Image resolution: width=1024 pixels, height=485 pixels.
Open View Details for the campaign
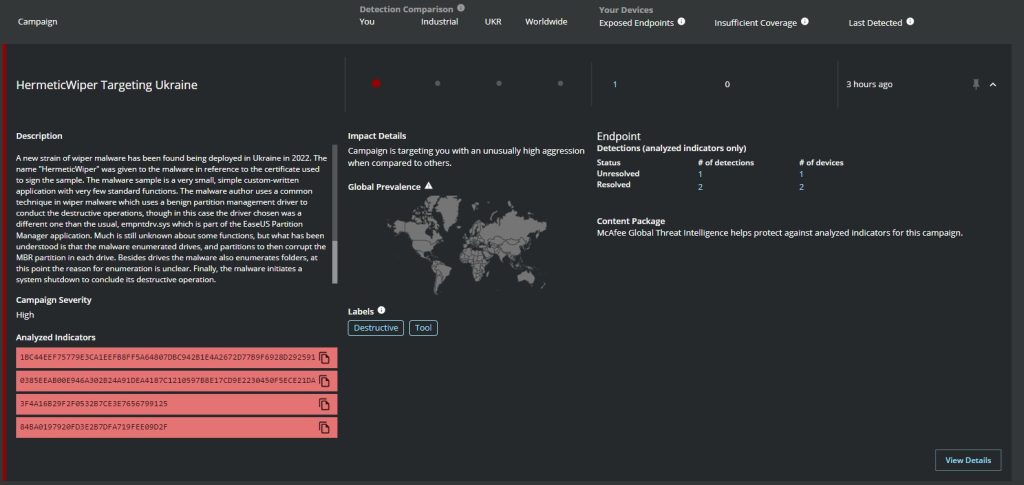[967, 460]
